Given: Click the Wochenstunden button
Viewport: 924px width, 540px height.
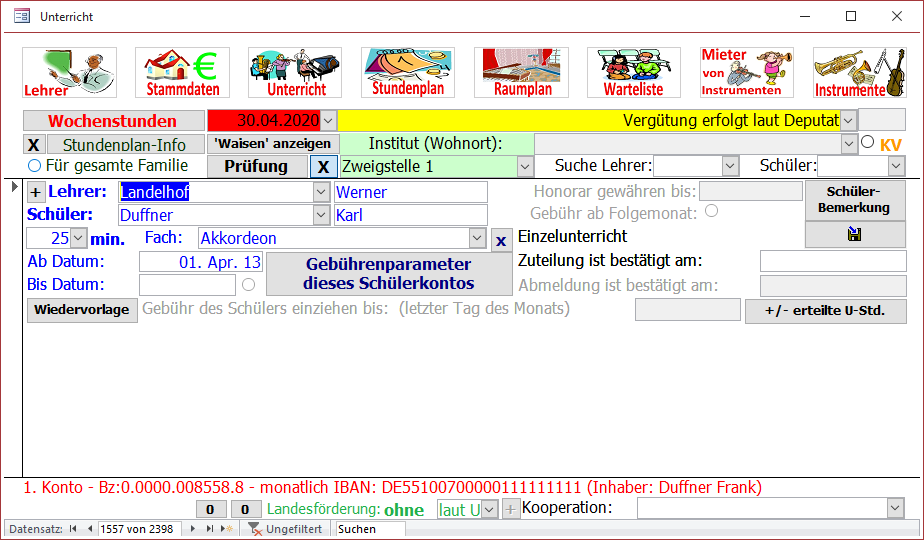Looking at the screenshot, I should click(x=113, y=121).
